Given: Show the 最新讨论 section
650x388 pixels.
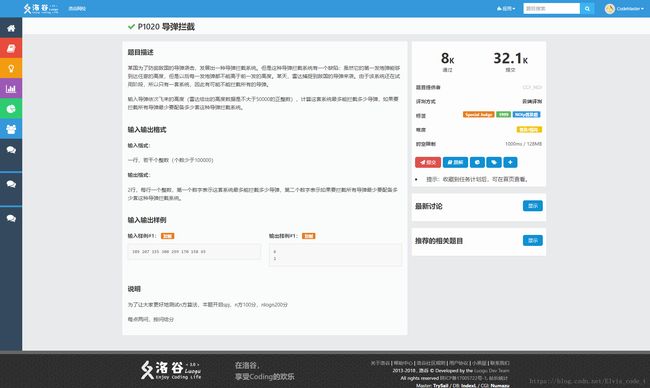Looking at the screenshot, I should [x=533, y=206].
